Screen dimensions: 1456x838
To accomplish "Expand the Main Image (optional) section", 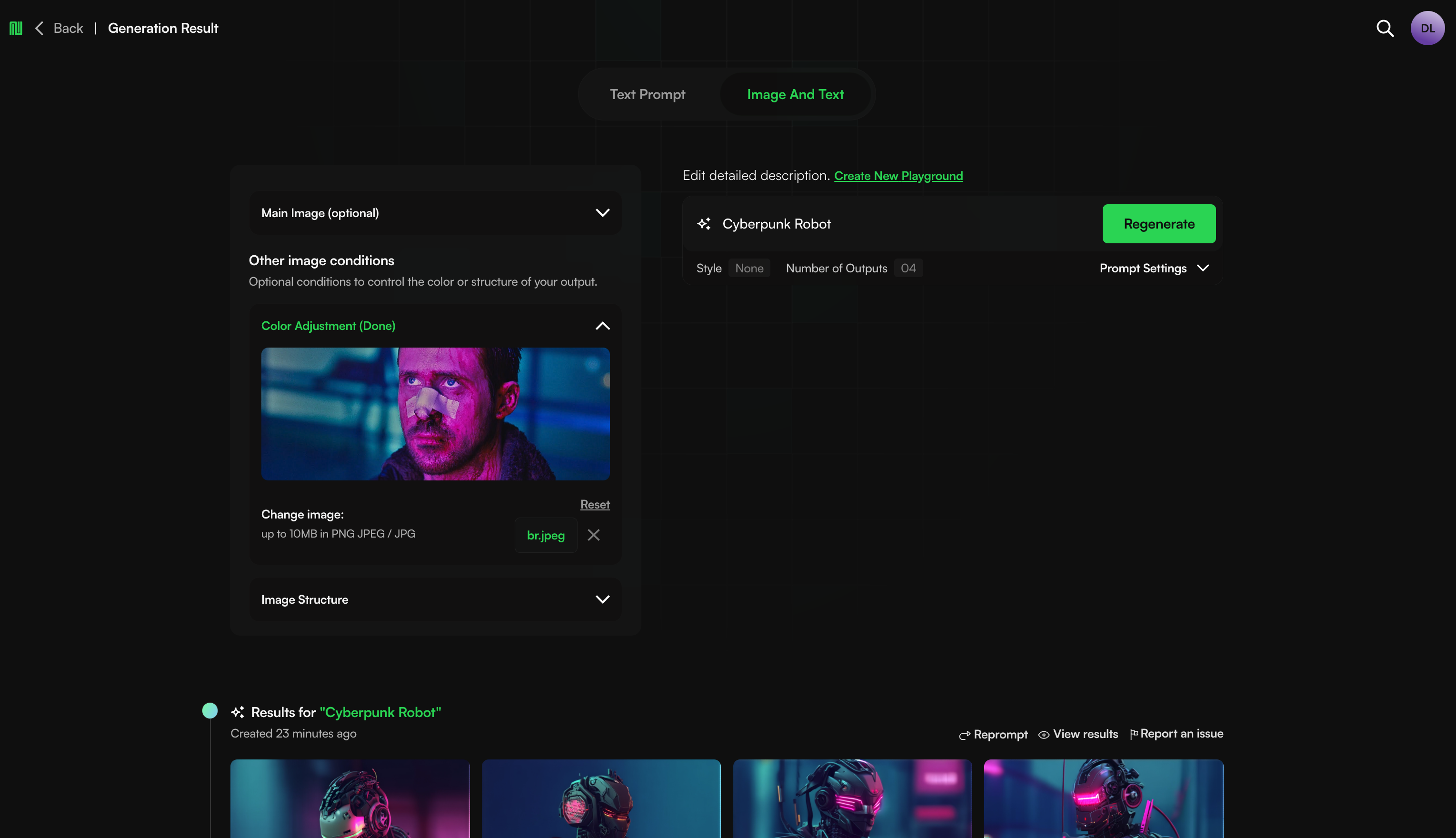I will click(602, 213).
